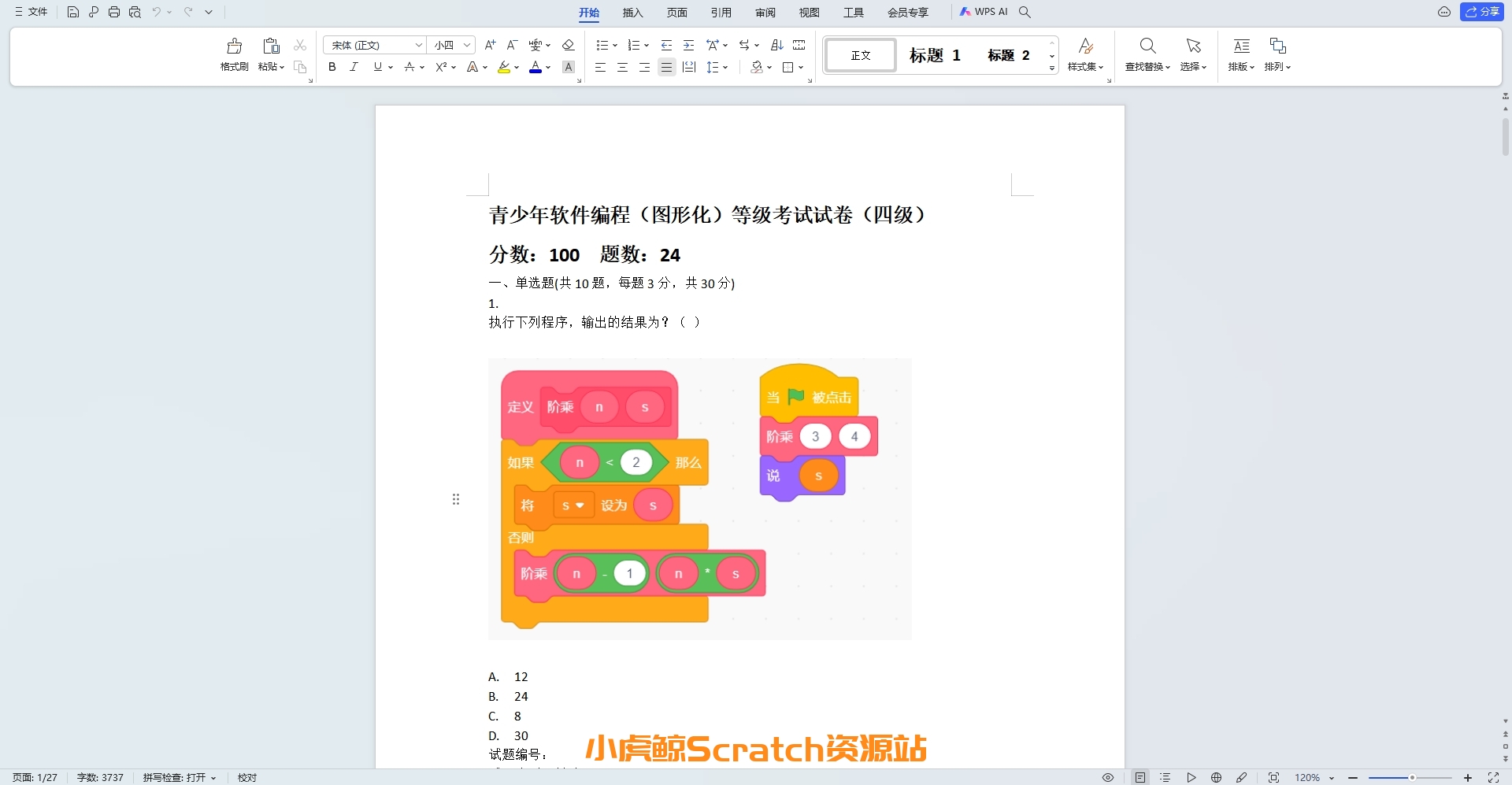
Task: Apply the 正文 body text style
Action: tap(861, 55)
